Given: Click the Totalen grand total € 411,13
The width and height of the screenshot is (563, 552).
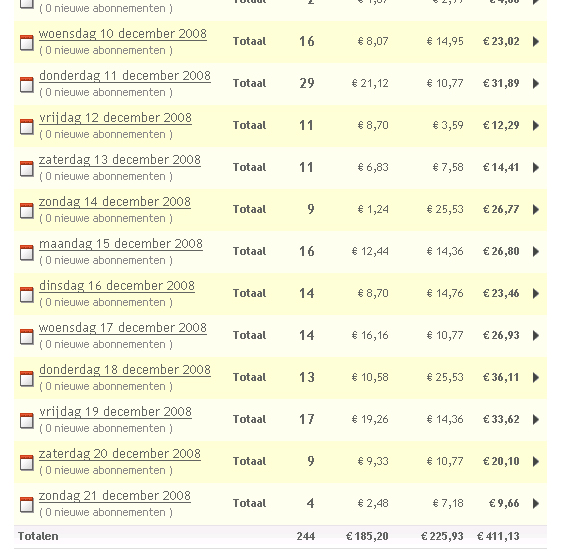Looking at the screenshot, I should [x=498, y=537].
